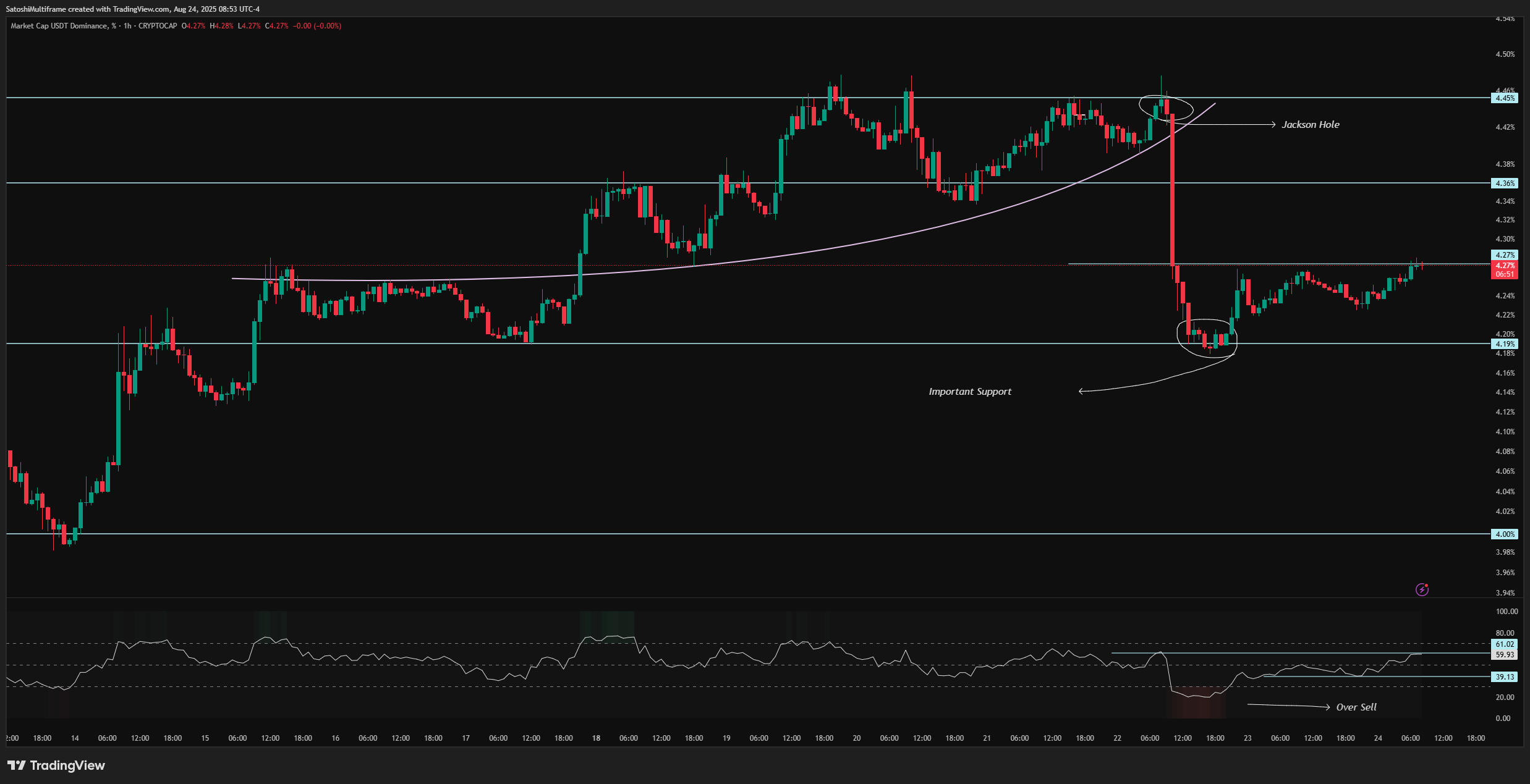Click date 22 on time axis
Viewport: 1530px width, 784px height.
[x=1117, y=738]
